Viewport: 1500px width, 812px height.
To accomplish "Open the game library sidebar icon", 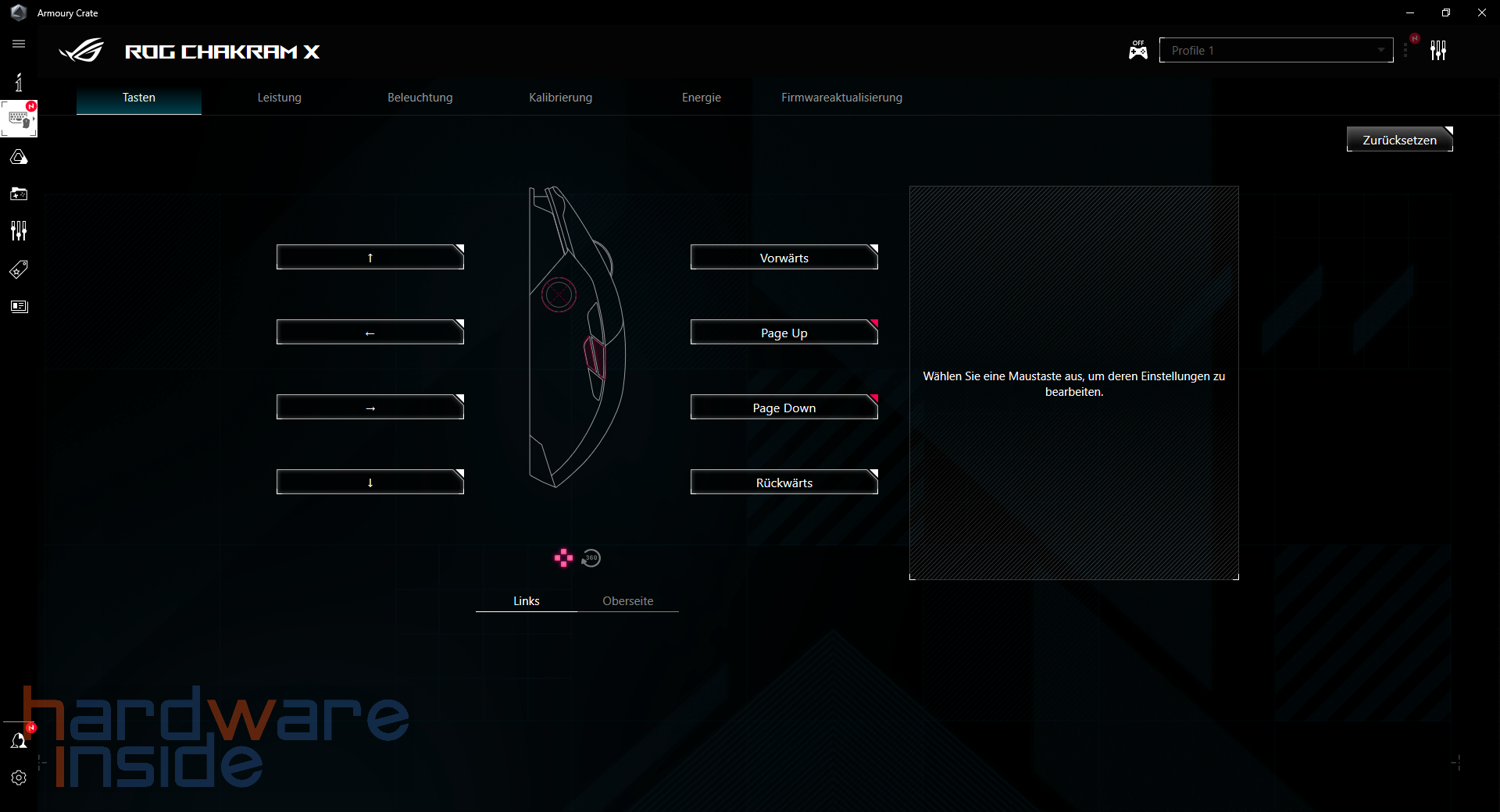I will [19, 194].
